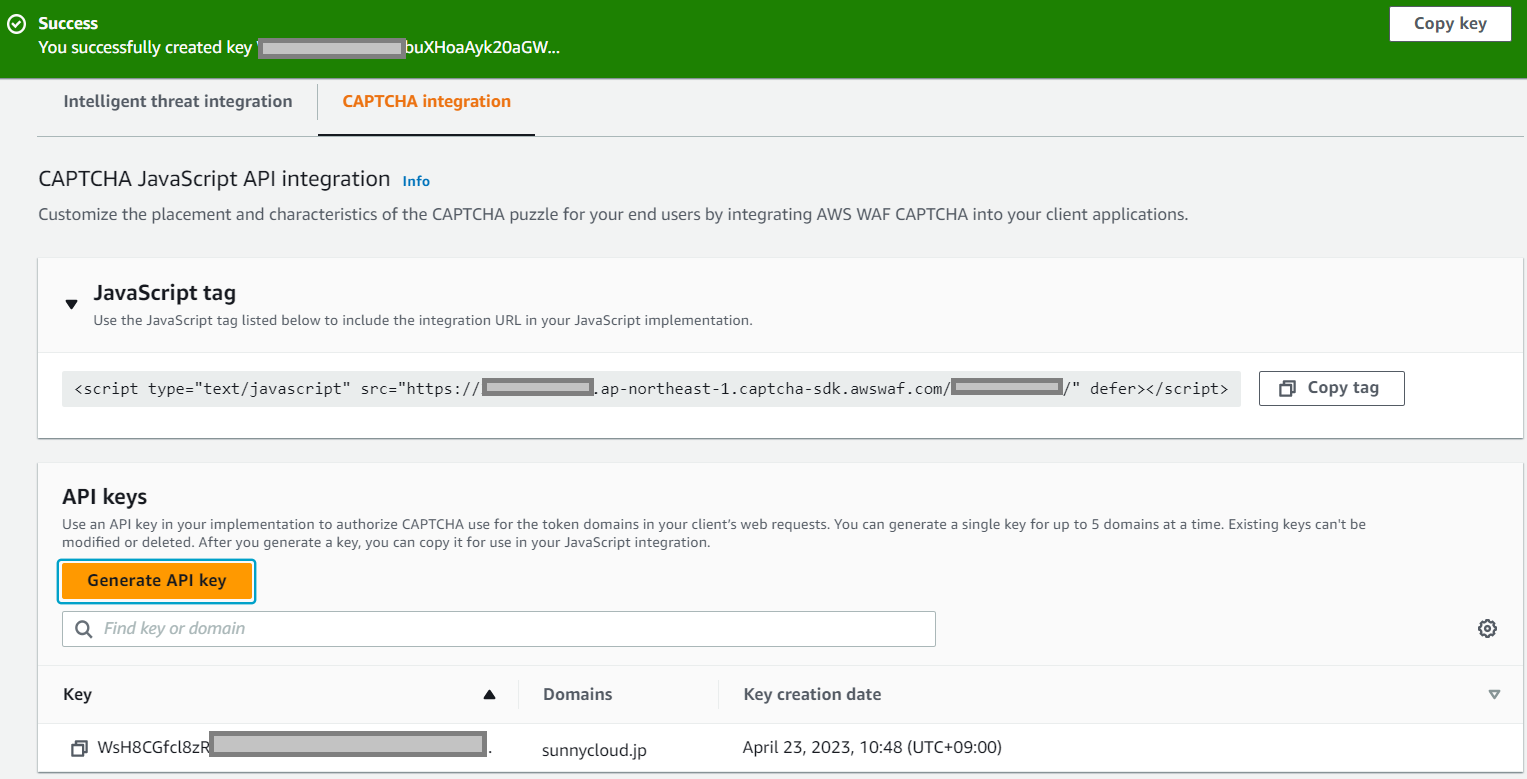Open the Info link beside CAPTCHA JavaScript API
This screenshot has width=1527, height=779.
tap(416, 181)
